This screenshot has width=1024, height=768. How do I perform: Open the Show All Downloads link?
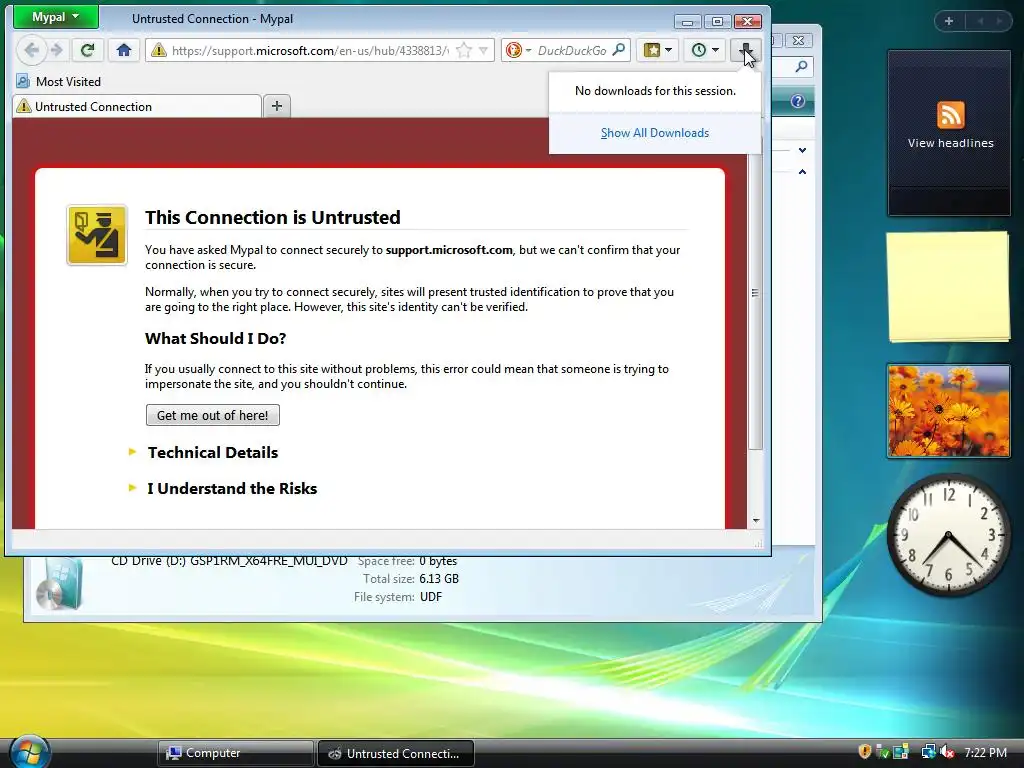[655, 133]
